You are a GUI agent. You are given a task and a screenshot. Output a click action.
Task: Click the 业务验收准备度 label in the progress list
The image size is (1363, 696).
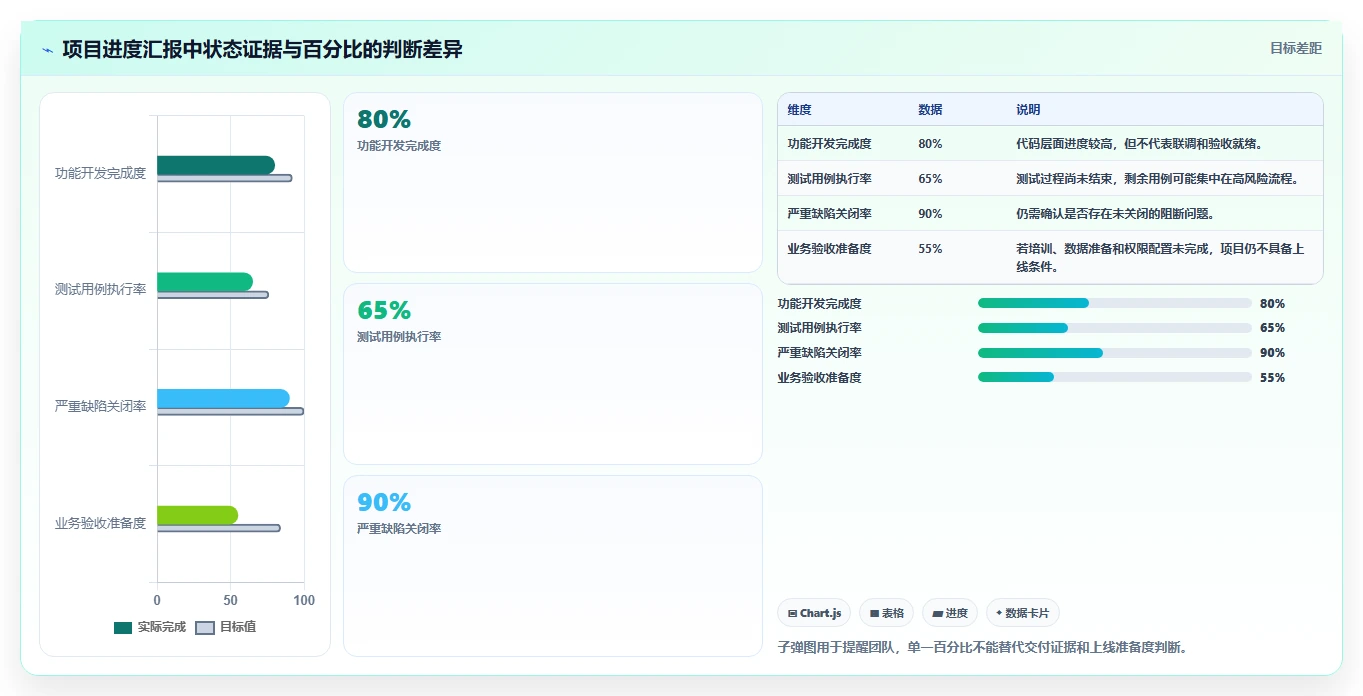tap(819, 377)
